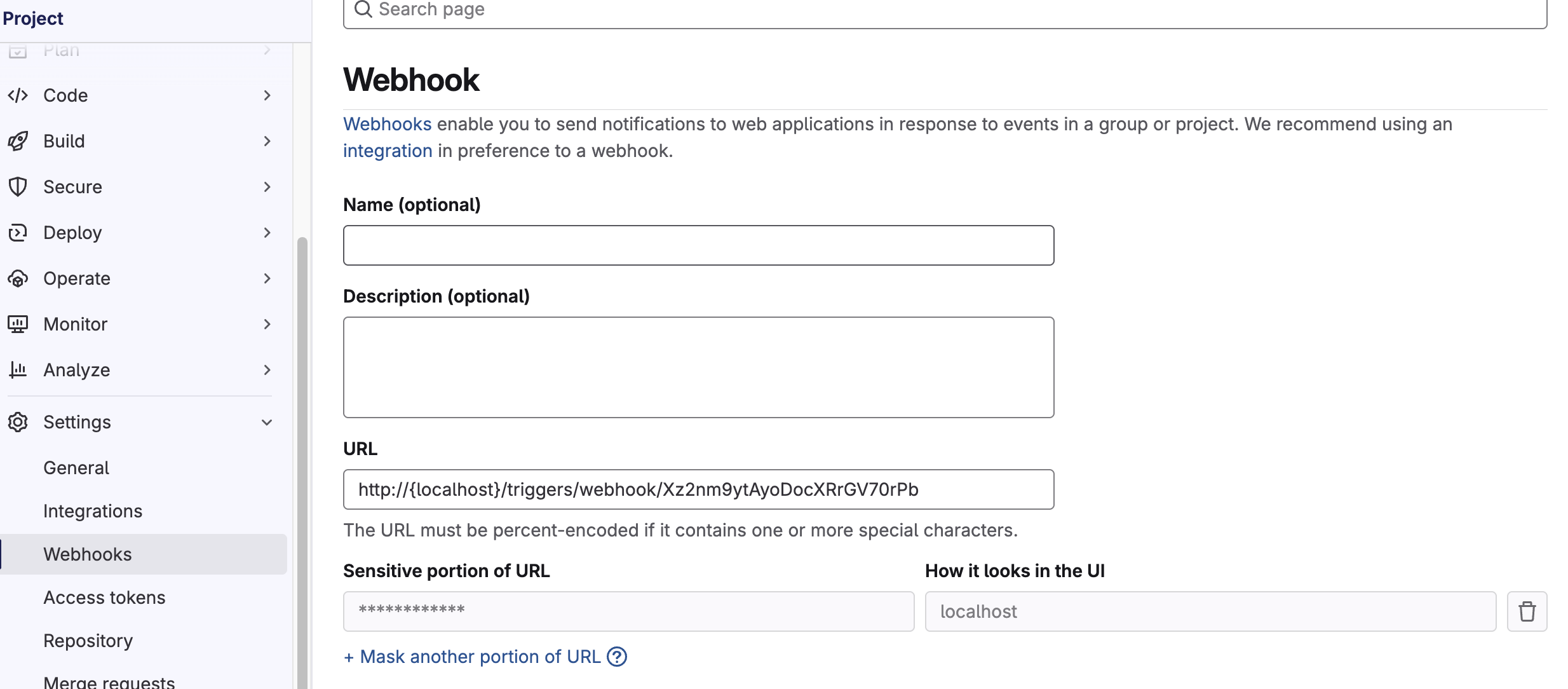Screen dimensions: 1568x689
Task: Click the Build rocket icon
Action: point(18,141)
